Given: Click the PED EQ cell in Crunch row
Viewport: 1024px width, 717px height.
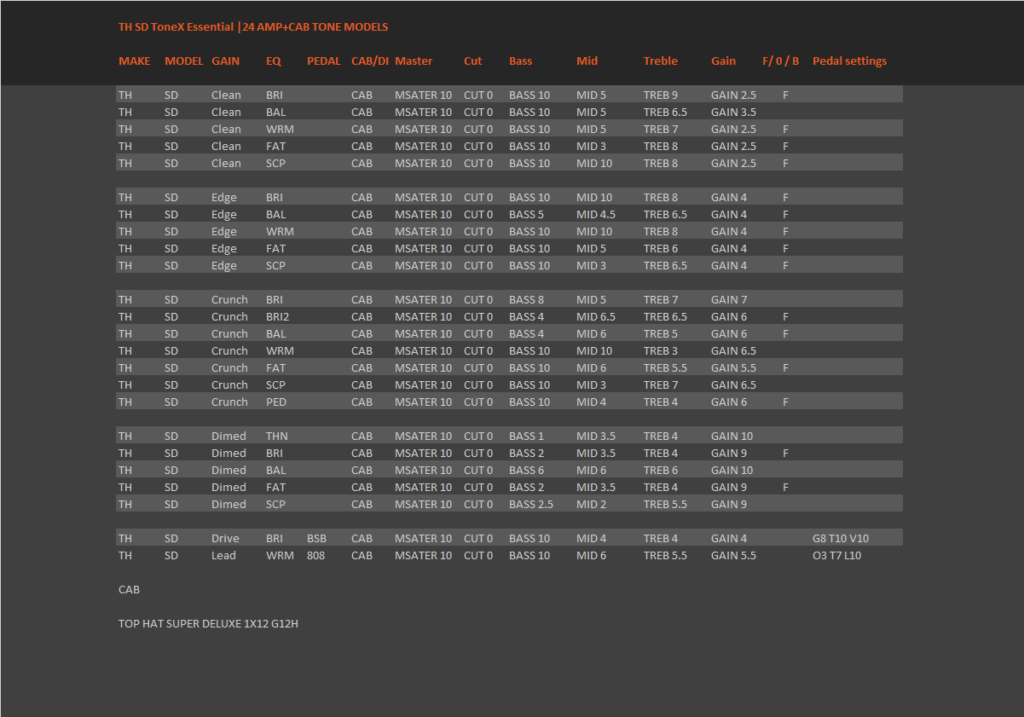Looking at the screenshot, I should [276, 402].
